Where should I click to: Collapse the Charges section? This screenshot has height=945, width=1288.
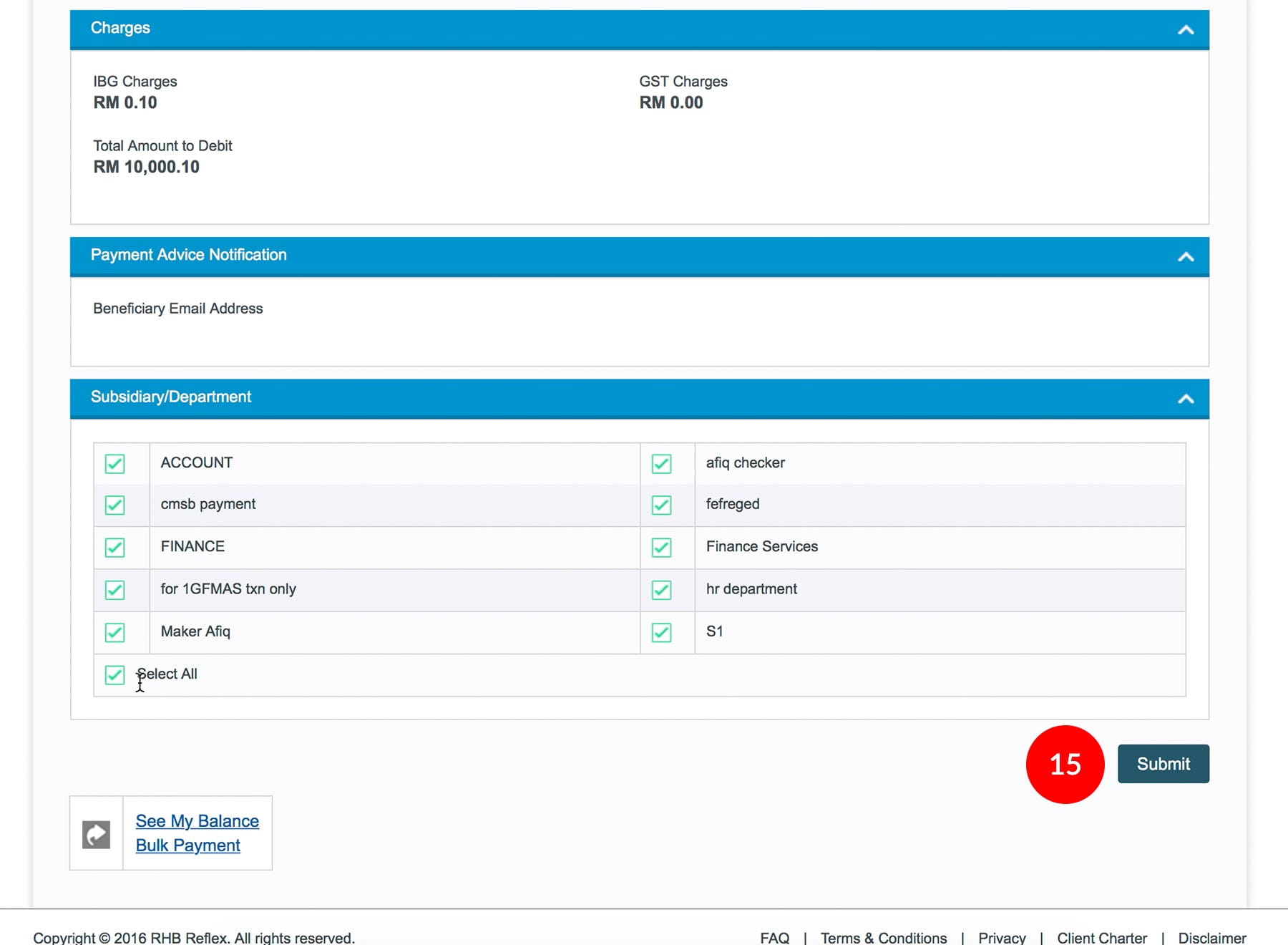pos(1185,29)
